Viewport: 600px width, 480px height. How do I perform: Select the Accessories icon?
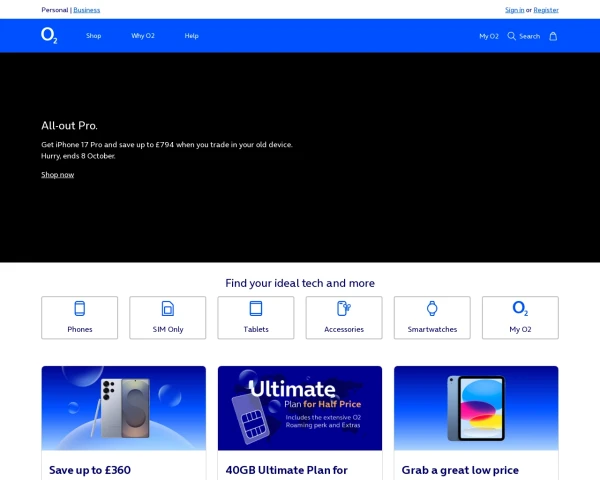344,309
